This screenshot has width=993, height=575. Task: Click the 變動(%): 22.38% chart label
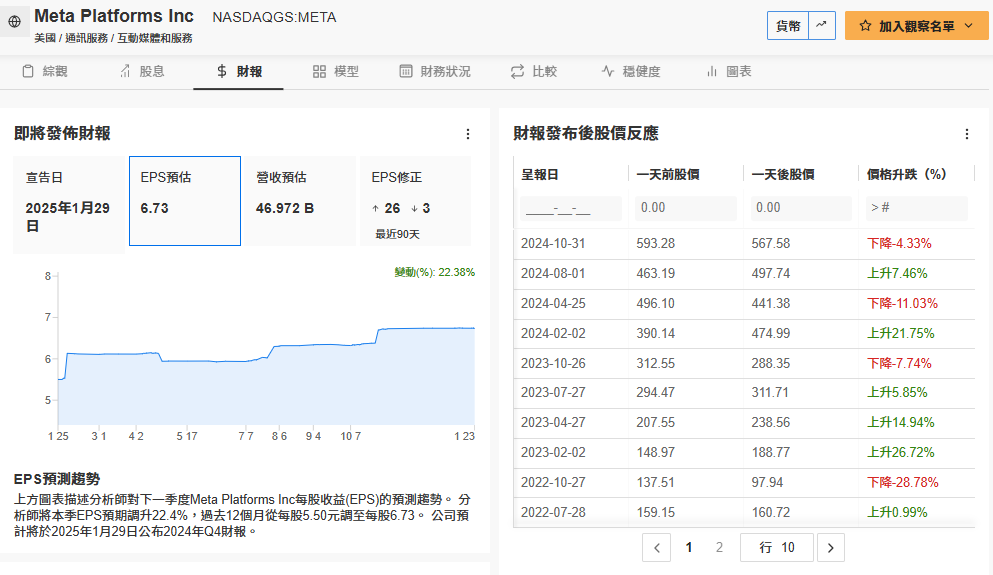[x=434, y=272]
